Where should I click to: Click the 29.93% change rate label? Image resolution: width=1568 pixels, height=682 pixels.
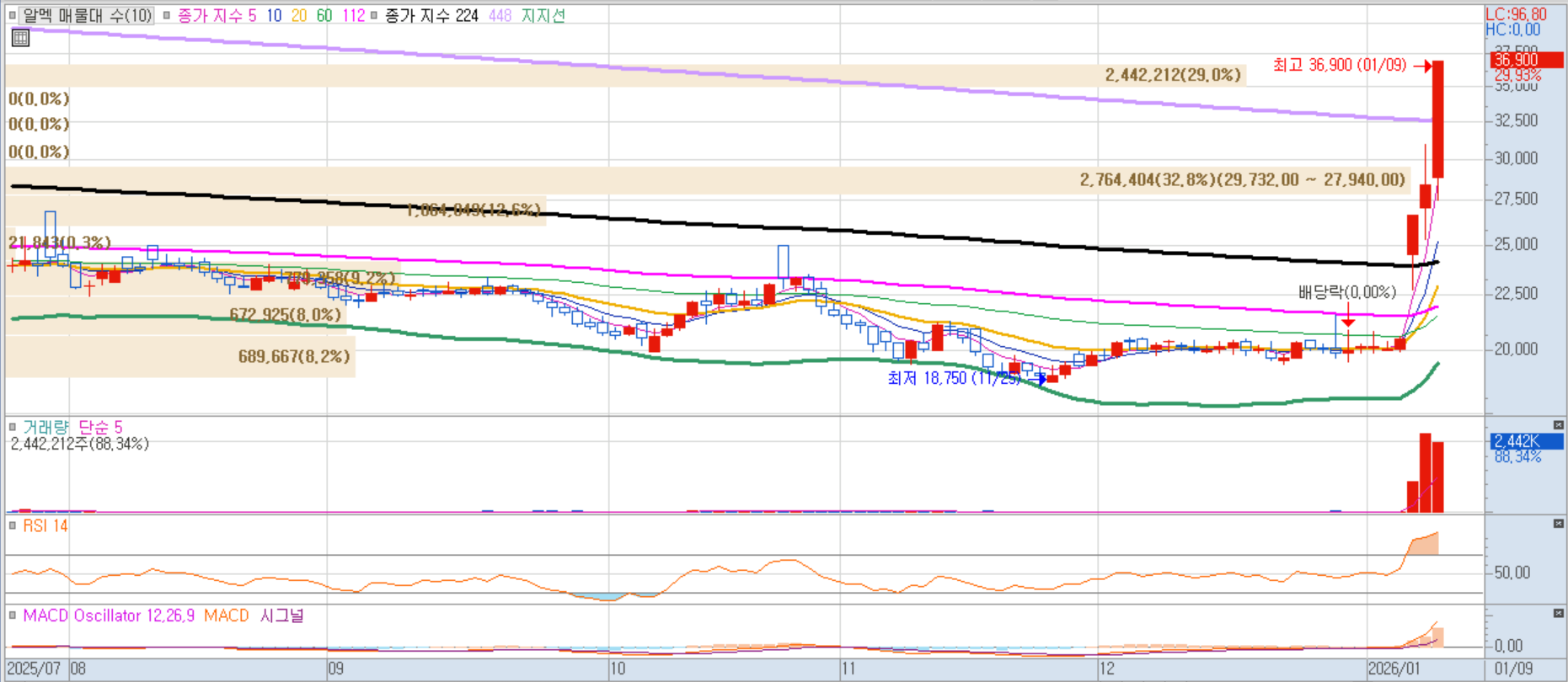(1518, 75)
